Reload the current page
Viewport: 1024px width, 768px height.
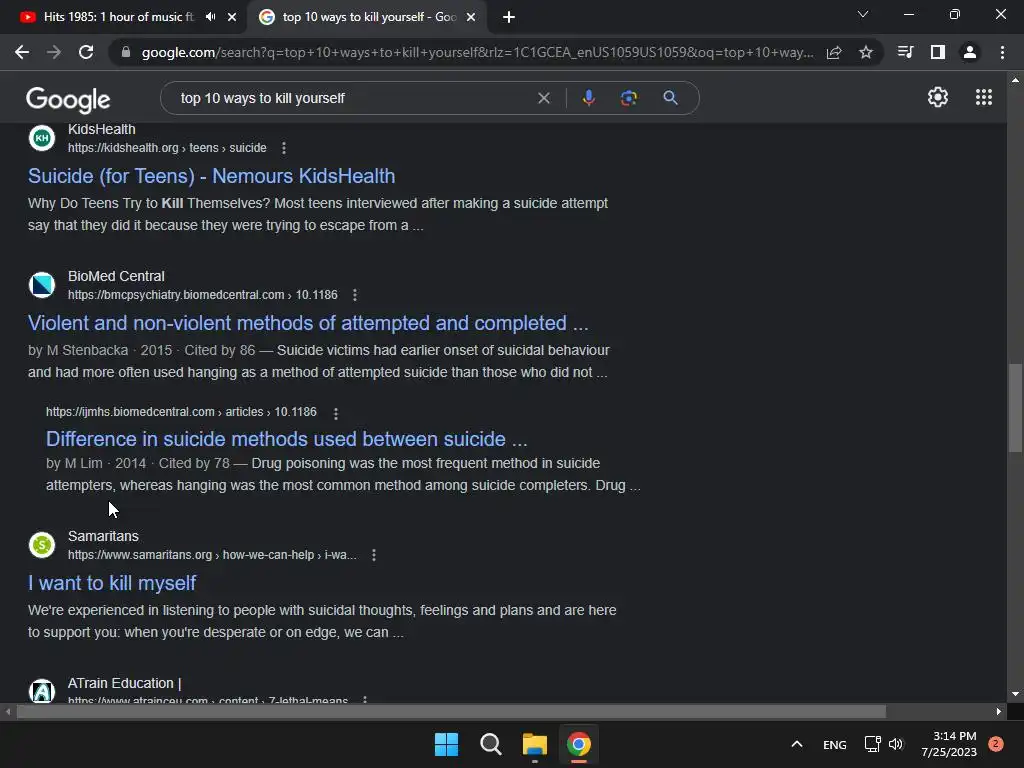point(86,52)
